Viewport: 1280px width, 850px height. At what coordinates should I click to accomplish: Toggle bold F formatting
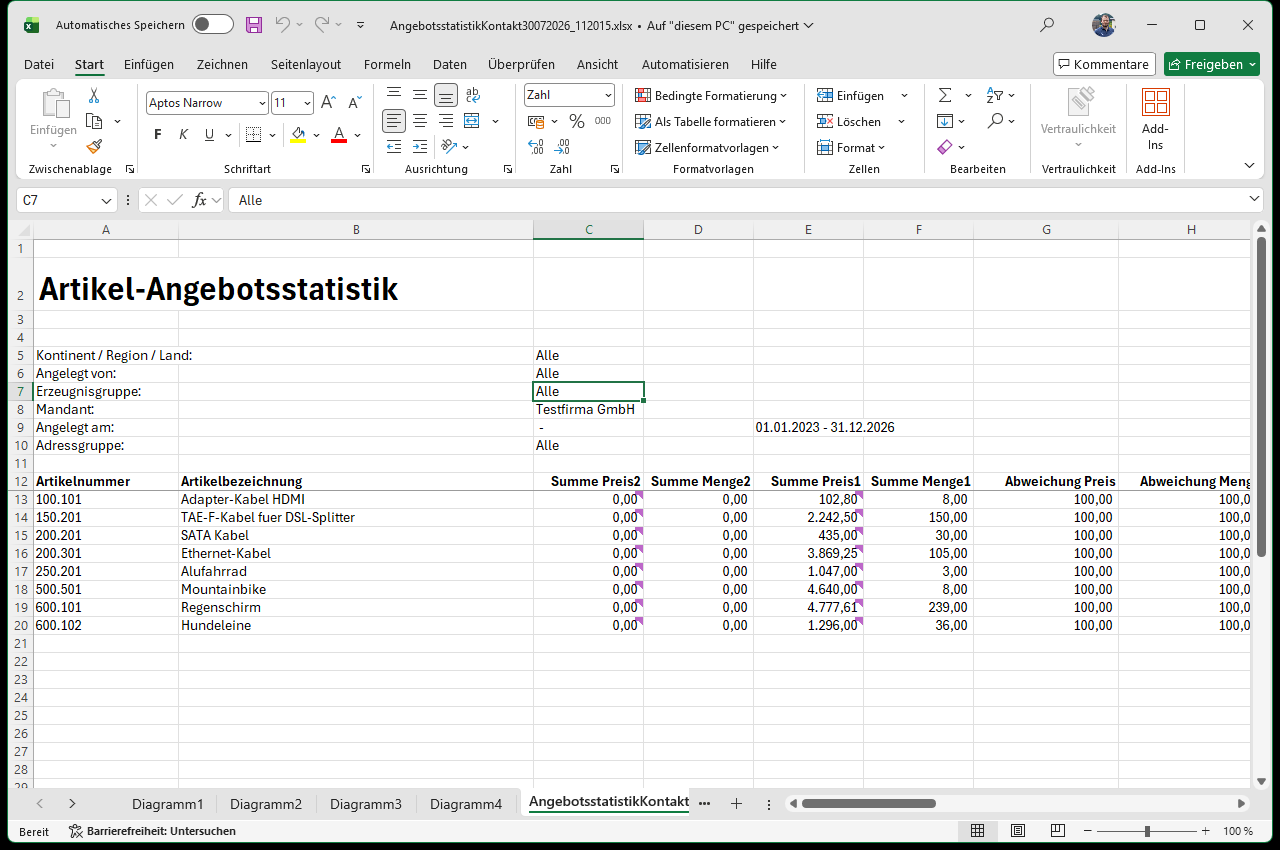point(157,135)
